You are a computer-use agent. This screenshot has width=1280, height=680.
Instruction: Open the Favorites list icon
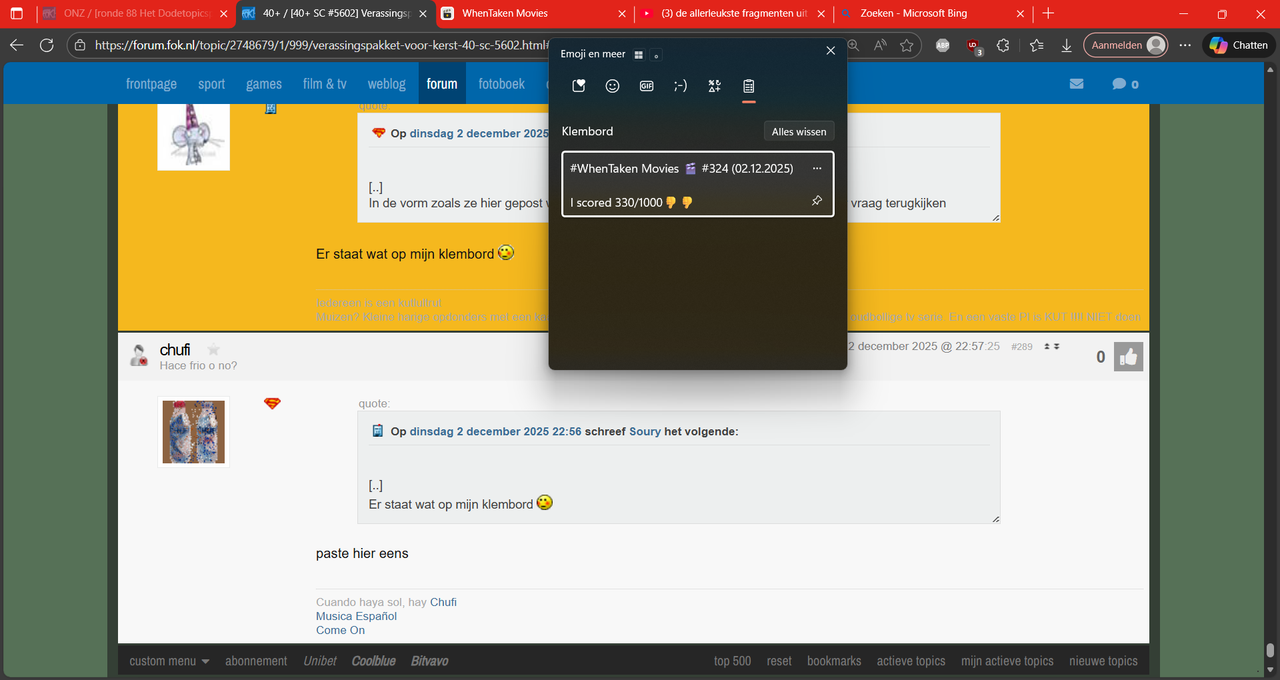[x=1036, y=45]
